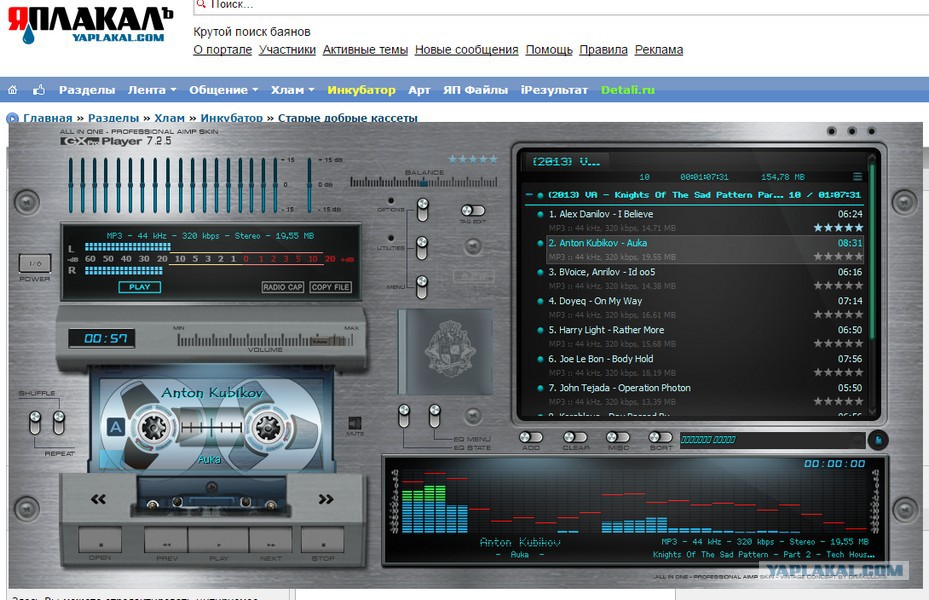Image resolution: width=929 pixels, height=600 pixels.
Task: Click the equalizer preamp slider beside the dB scale
Action: point(309,185)
